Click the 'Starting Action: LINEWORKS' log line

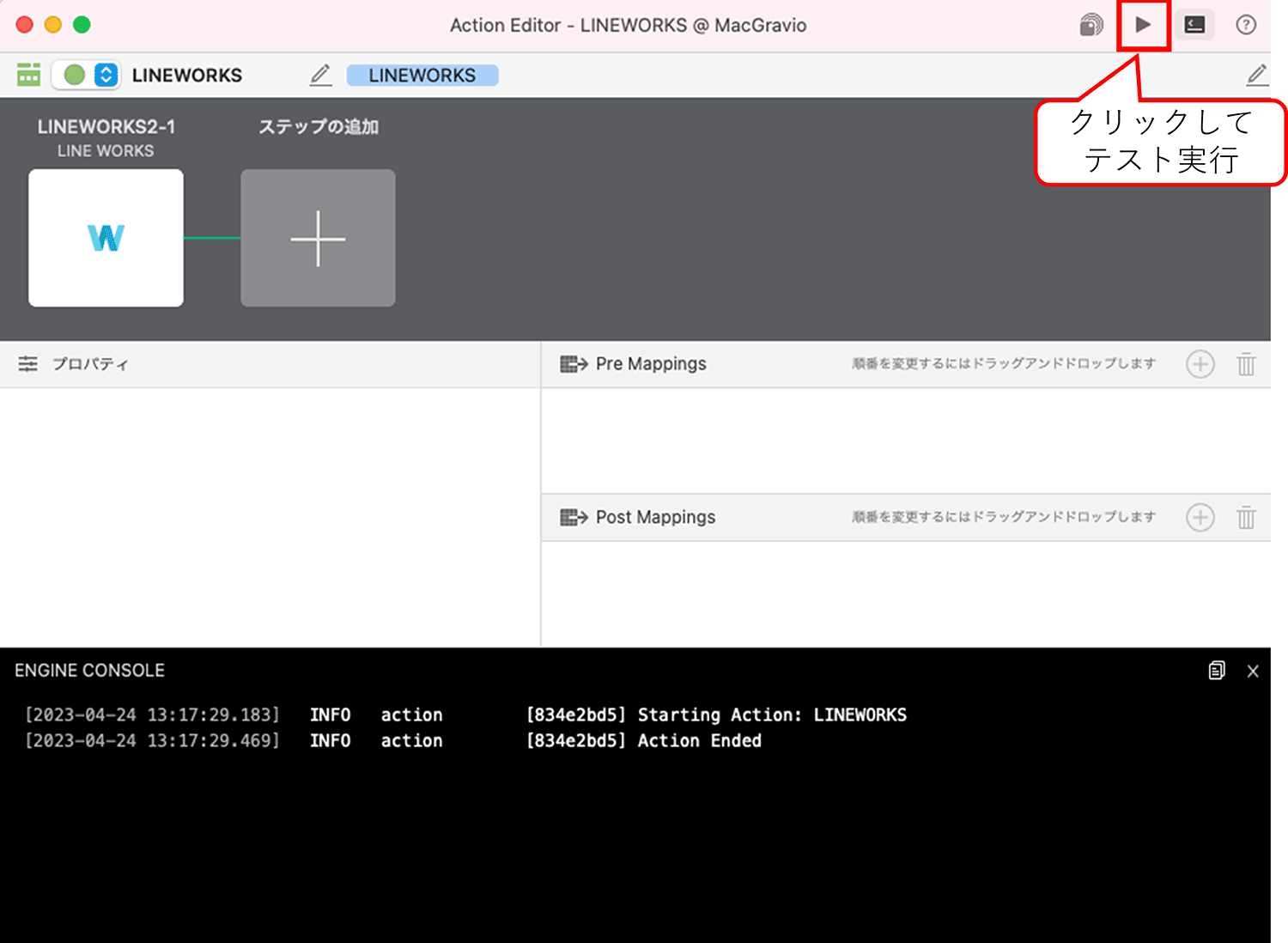click(465, 715)
